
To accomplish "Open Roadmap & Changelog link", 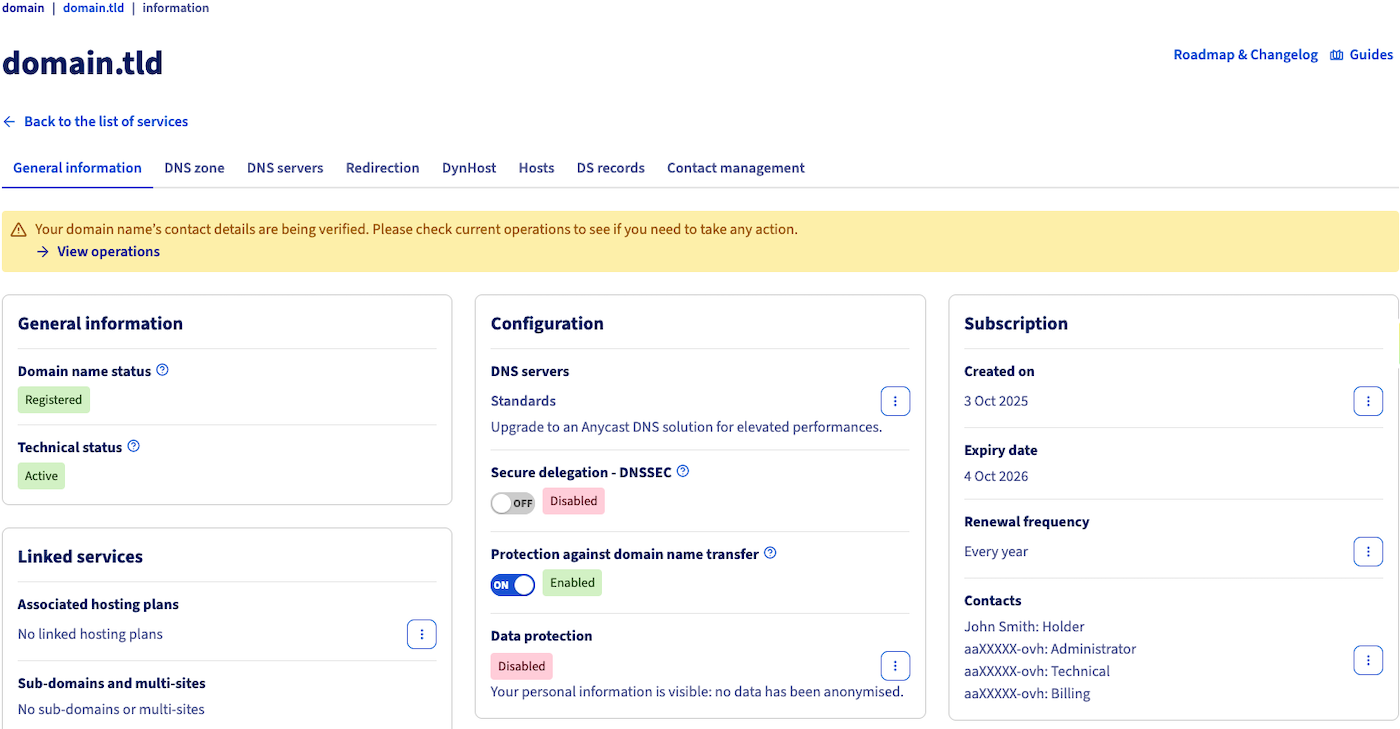I will click(1245, 55).
